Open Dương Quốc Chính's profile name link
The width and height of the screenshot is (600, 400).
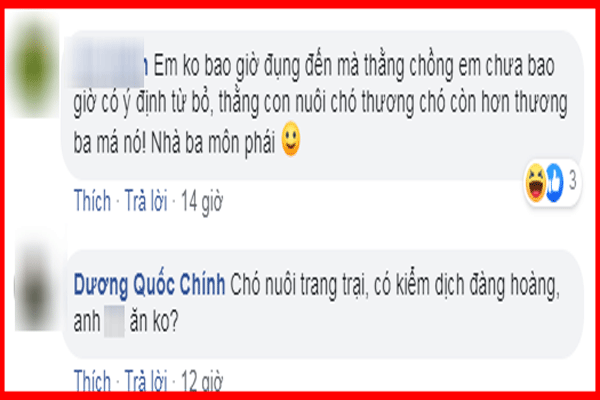click(149, 285)
